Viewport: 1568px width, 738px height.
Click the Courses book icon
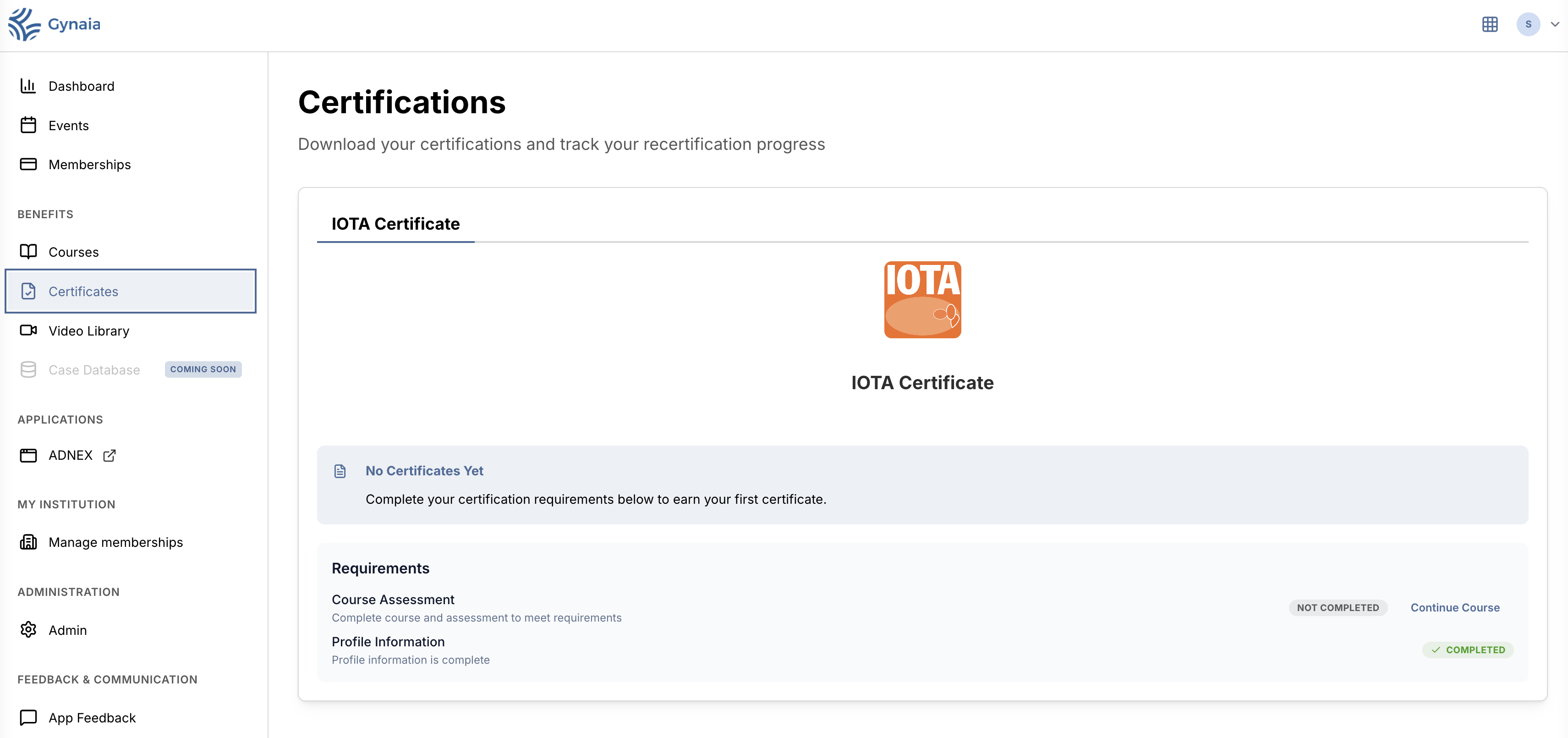coord(28,252)
